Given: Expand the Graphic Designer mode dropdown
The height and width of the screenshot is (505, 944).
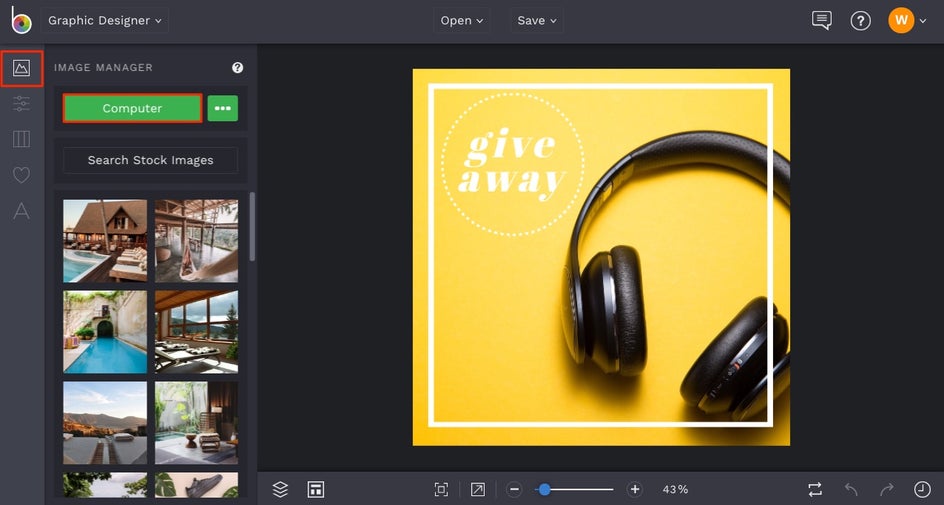Looking at the screenshot, I should (105, 20).
